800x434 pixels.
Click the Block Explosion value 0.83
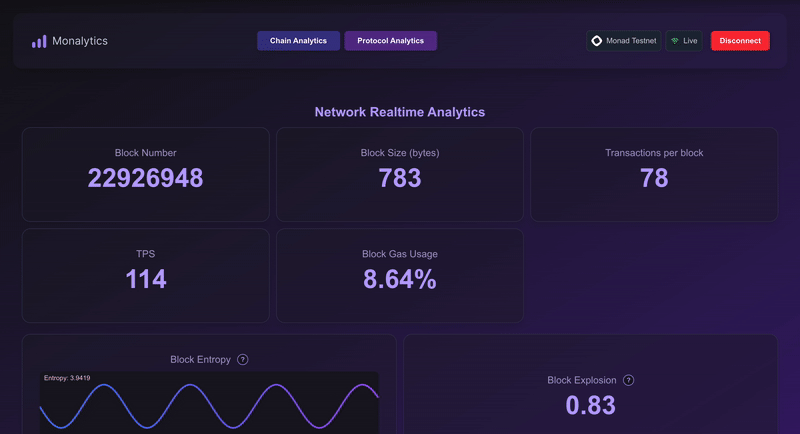pyautogui.click(x=590, y=405)
